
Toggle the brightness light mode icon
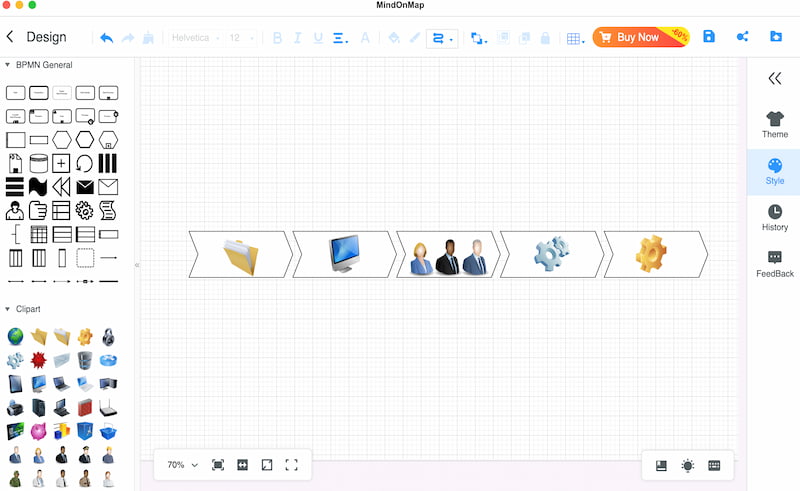(688, 465)
